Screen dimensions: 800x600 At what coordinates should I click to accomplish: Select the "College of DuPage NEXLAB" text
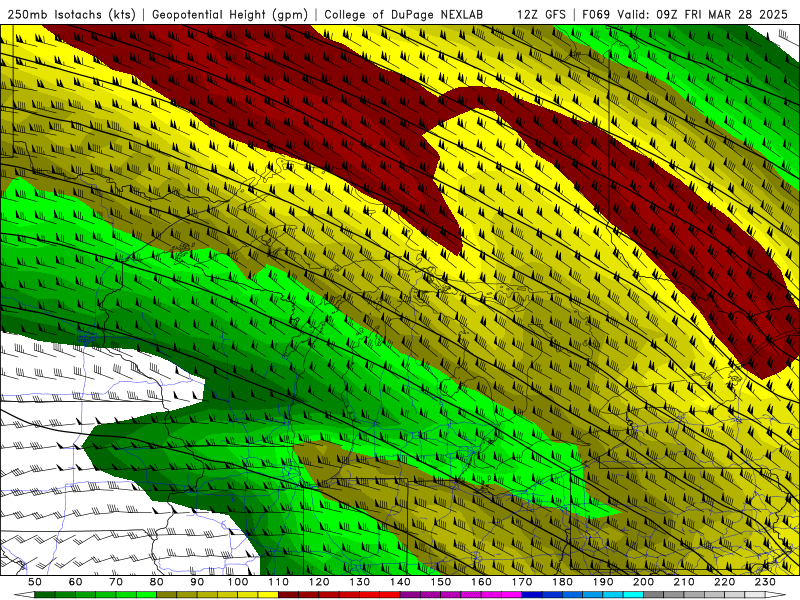[x=404, y=14]
